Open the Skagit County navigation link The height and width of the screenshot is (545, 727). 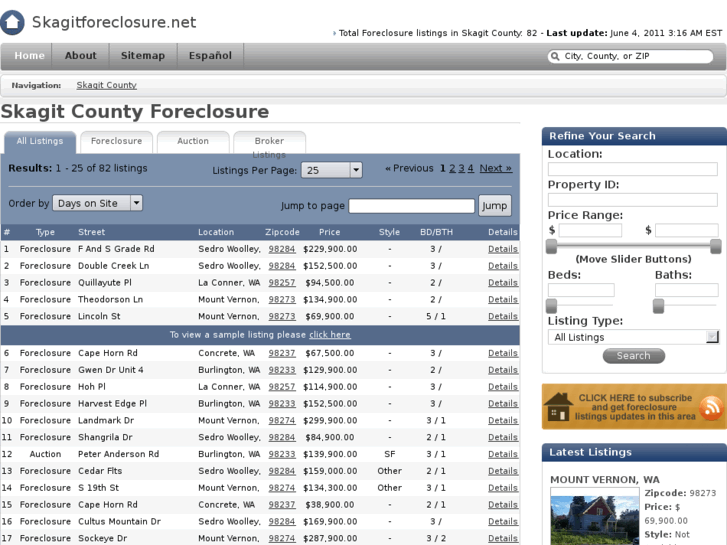[106, 85]
